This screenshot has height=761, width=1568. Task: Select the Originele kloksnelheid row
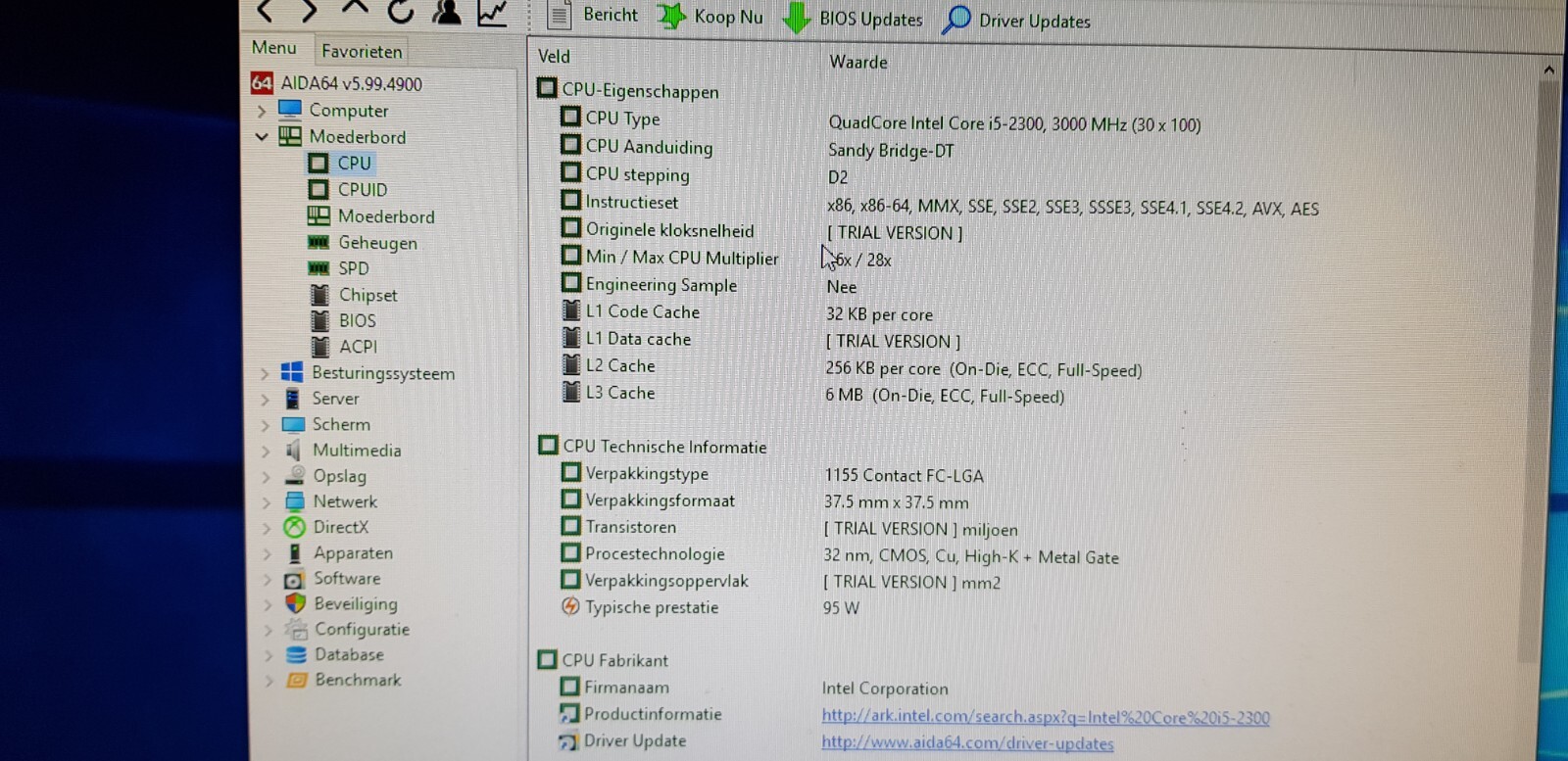click(761, 231)
